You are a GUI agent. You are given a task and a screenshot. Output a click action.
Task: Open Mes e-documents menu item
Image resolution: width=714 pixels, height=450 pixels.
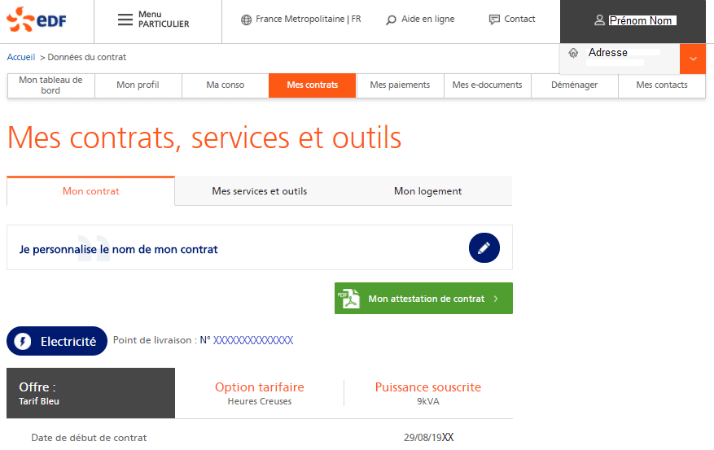487,85
